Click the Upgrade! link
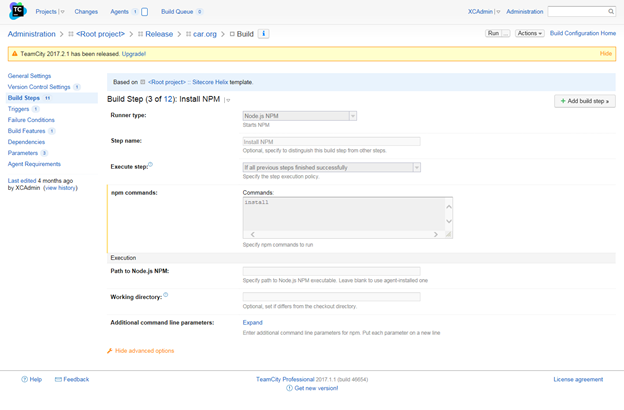 click(x=134, y=54)
